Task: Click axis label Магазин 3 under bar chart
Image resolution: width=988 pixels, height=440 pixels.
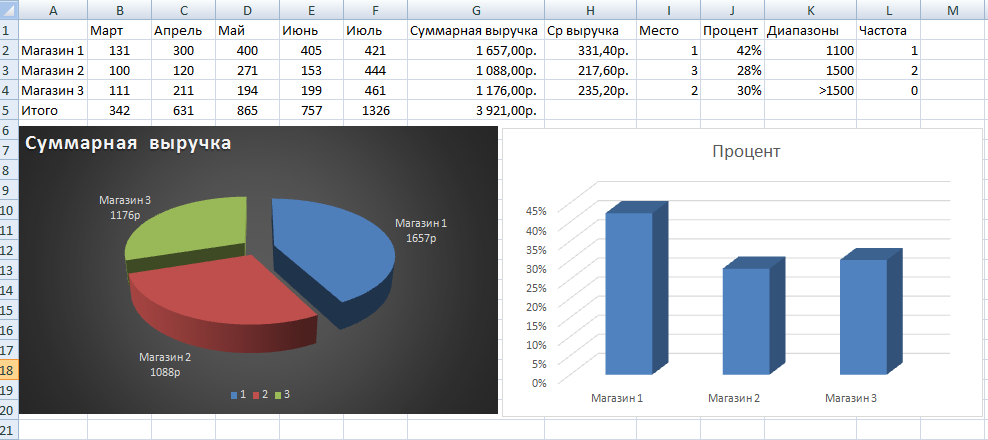Action: pos(851,398)
